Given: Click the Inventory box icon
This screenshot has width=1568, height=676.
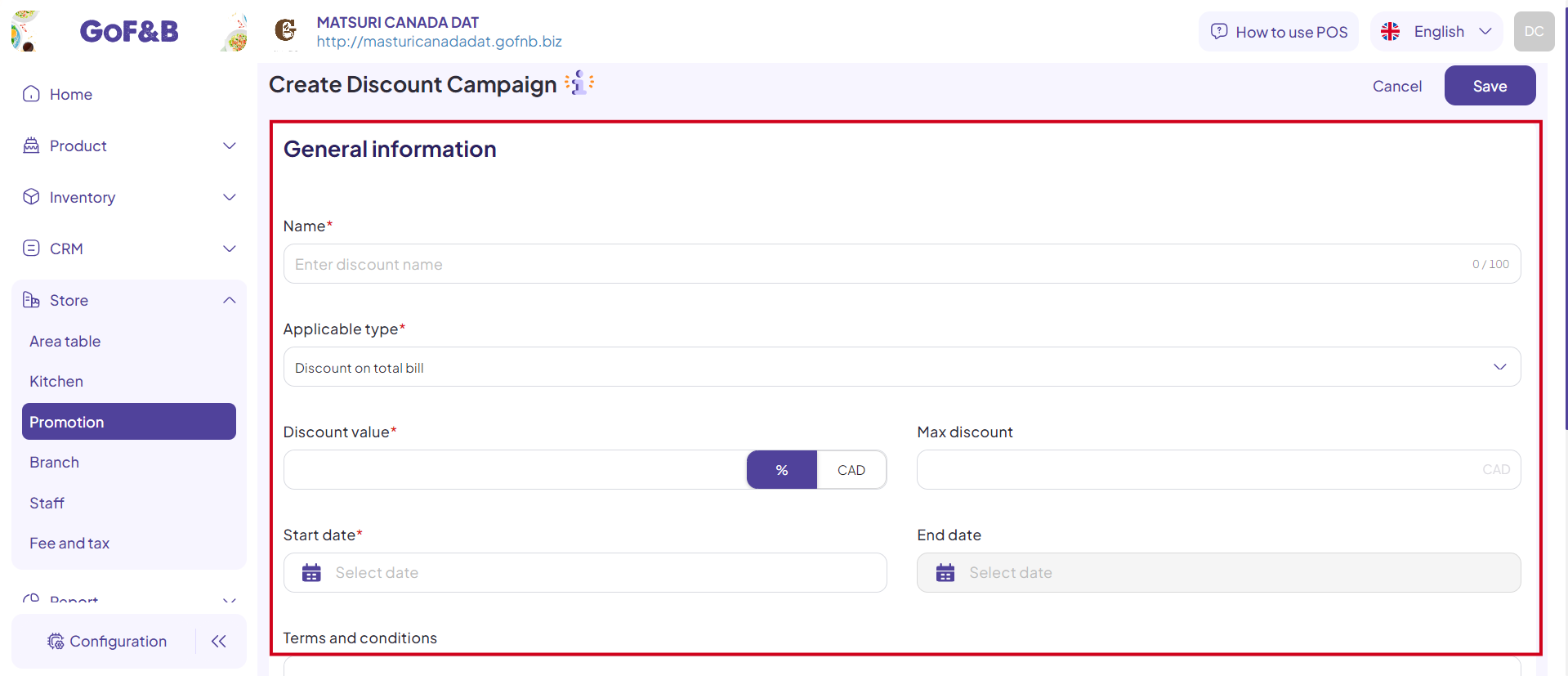Looking at the screenshot, I should coord(31,197).
